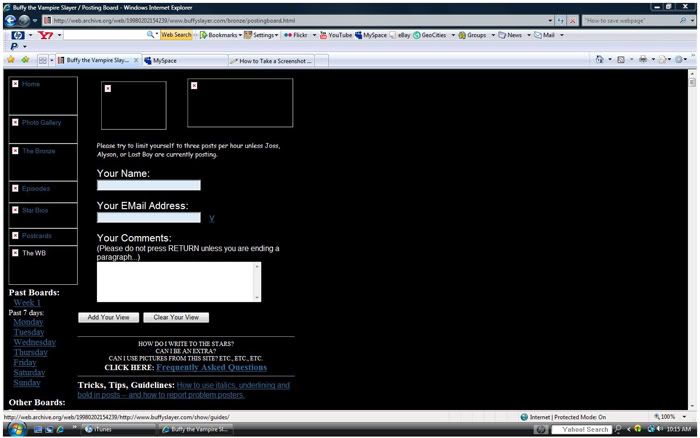This screenshot has height=438, width=700.
Task: Open the Yahoo Mail toolbar shortcut
Action: pyautogui.click(x=544, y=35)
